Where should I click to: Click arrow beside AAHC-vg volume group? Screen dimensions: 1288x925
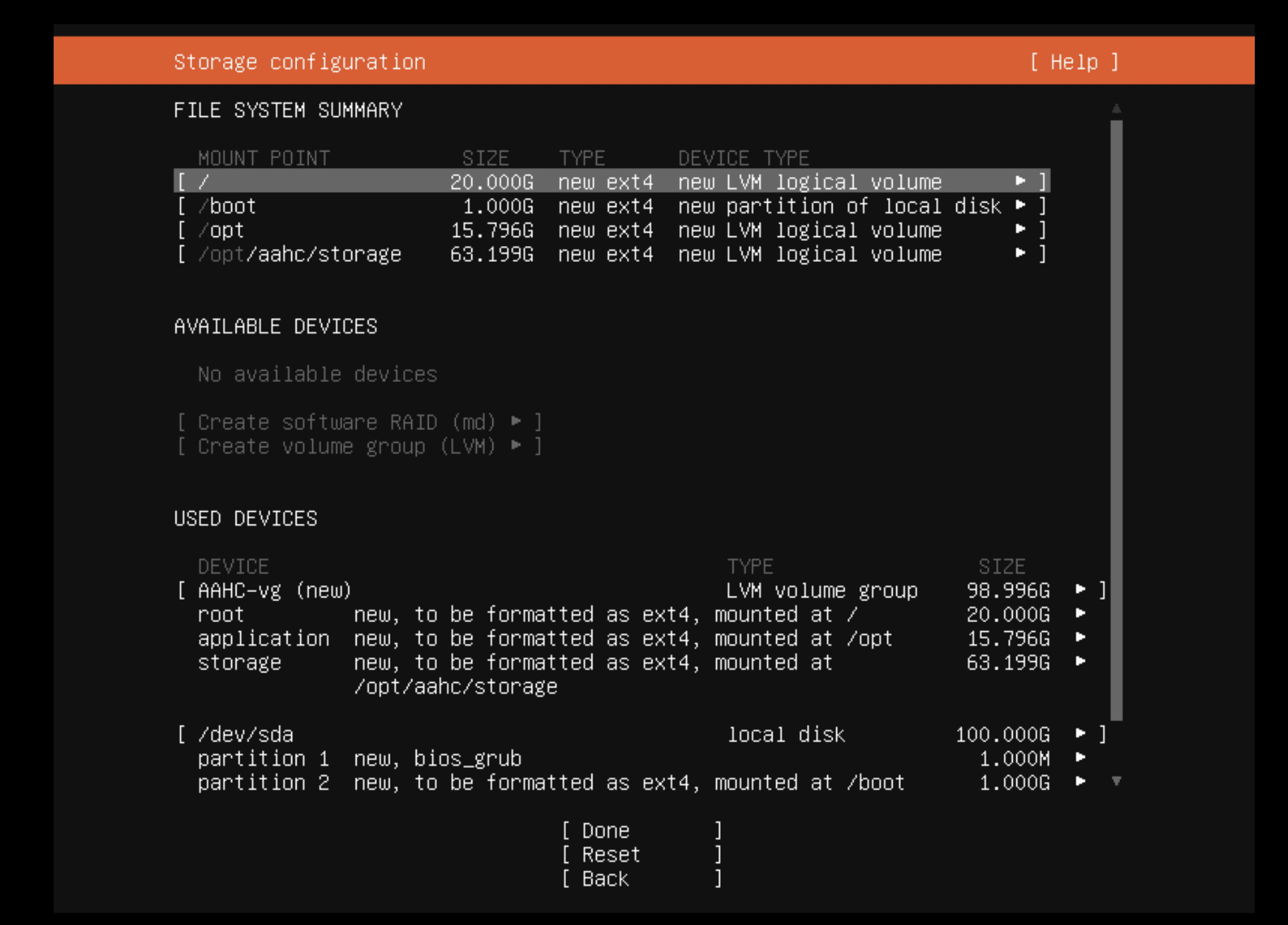1080,590
